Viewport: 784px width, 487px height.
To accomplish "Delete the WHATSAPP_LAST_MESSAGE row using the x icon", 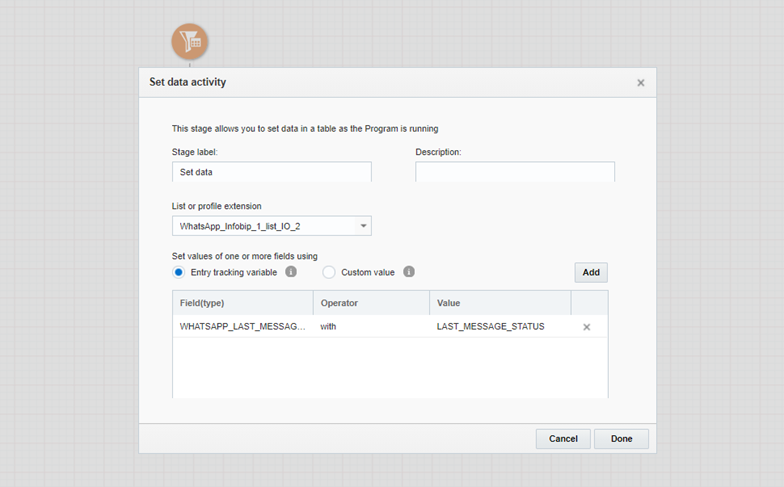I will pyautogui.click(x=587, y=327).
